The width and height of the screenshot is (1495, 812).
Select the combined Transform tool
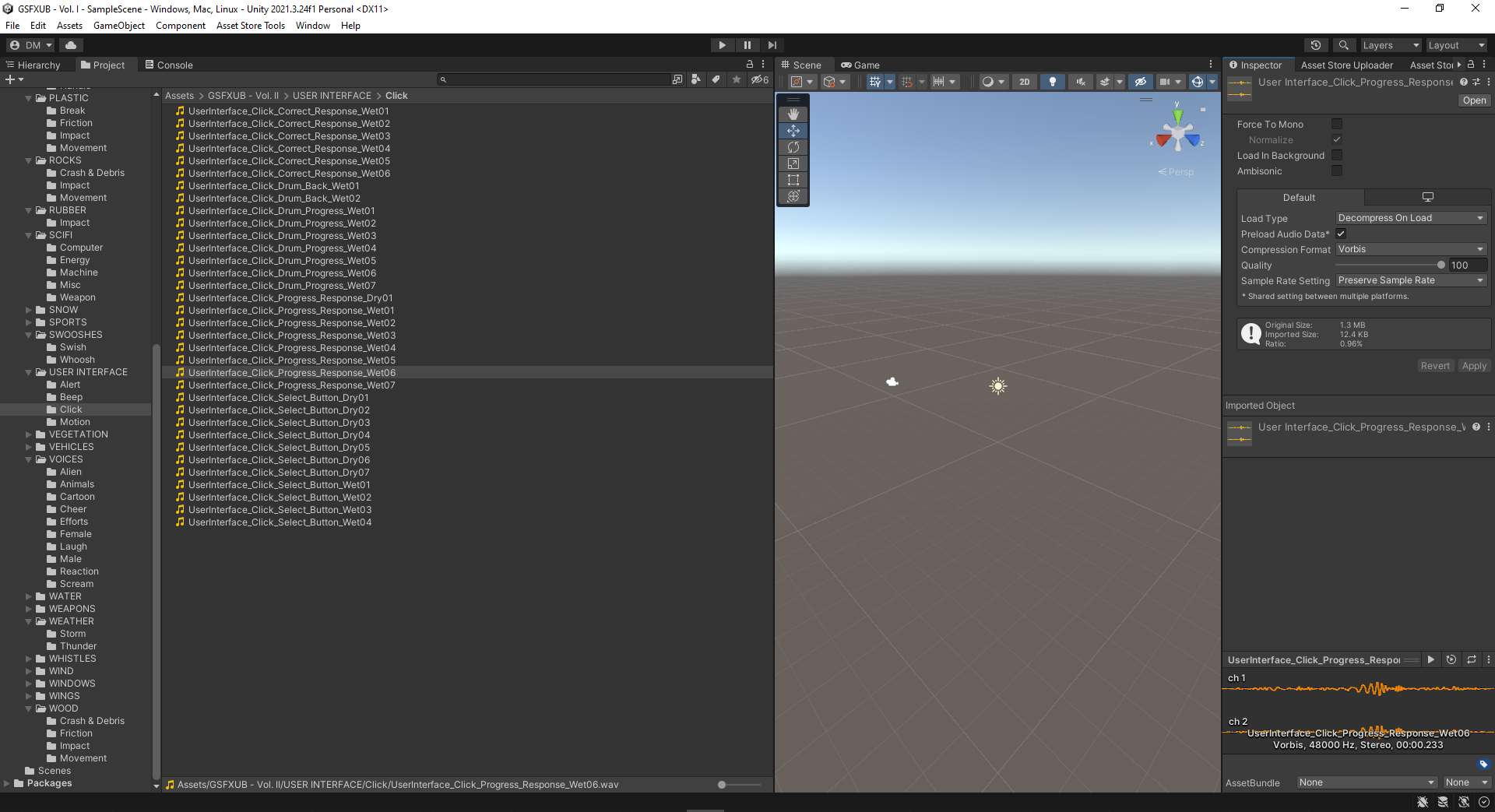coord(793,196)
